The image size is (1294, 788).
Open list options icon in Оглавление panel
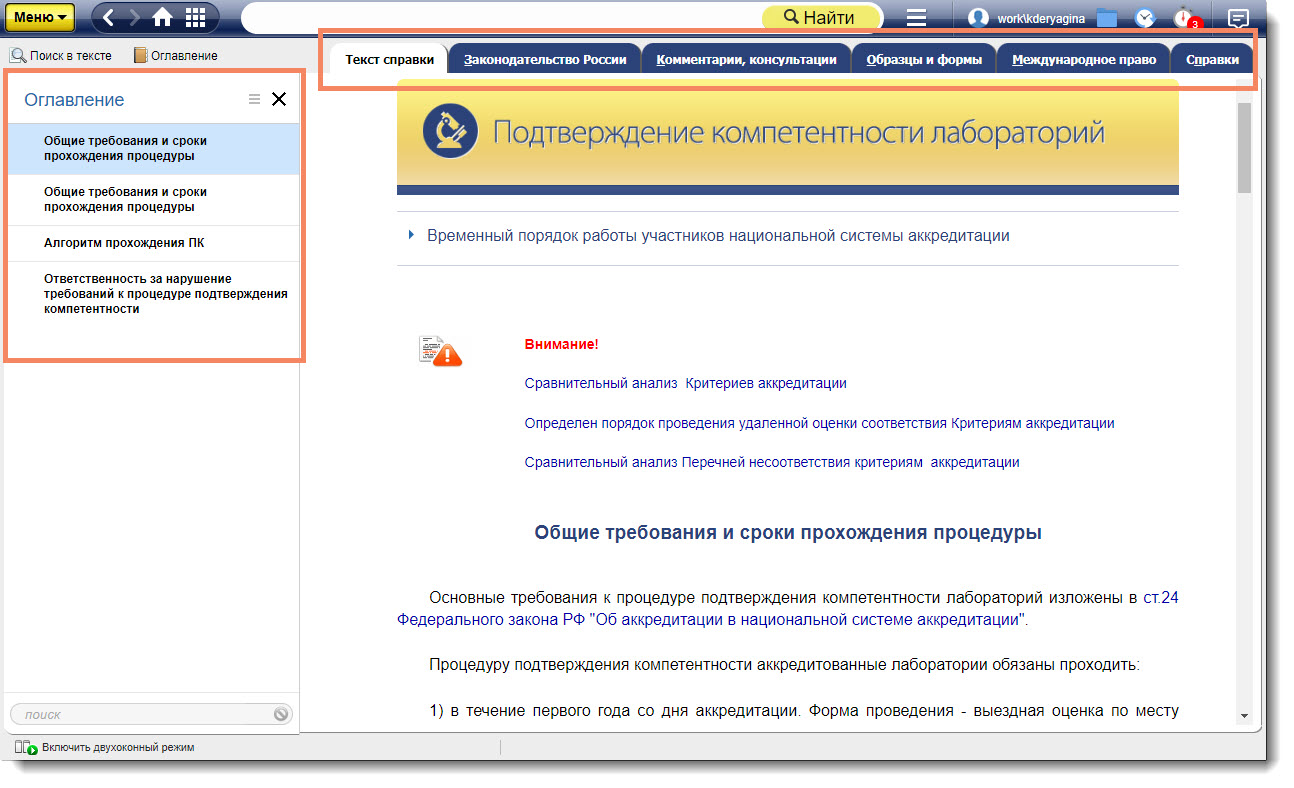point(254,99)
